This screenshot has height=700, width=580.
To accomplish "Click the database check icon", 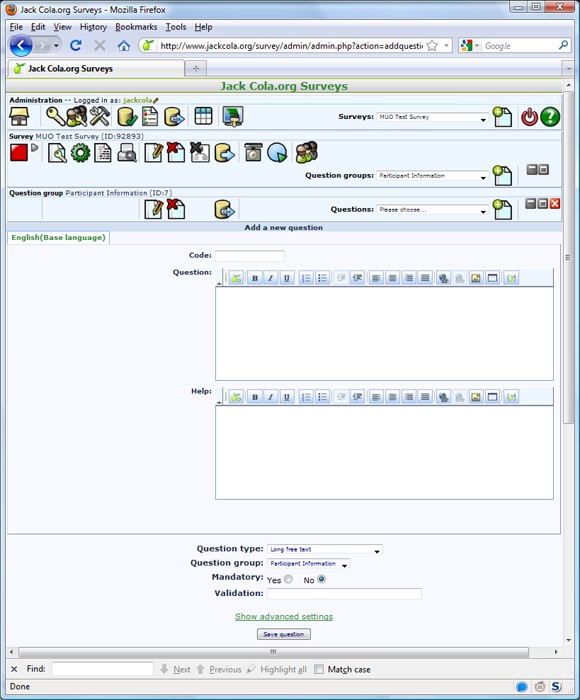I will tap(127, 117).
